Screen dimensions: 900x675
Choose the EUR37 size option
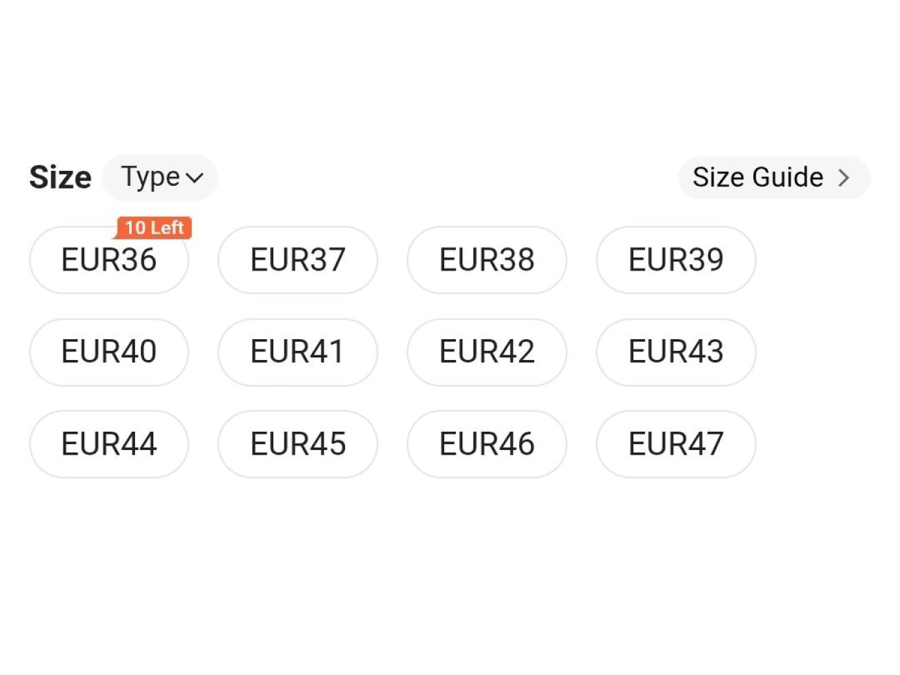(x=298, y=261)
